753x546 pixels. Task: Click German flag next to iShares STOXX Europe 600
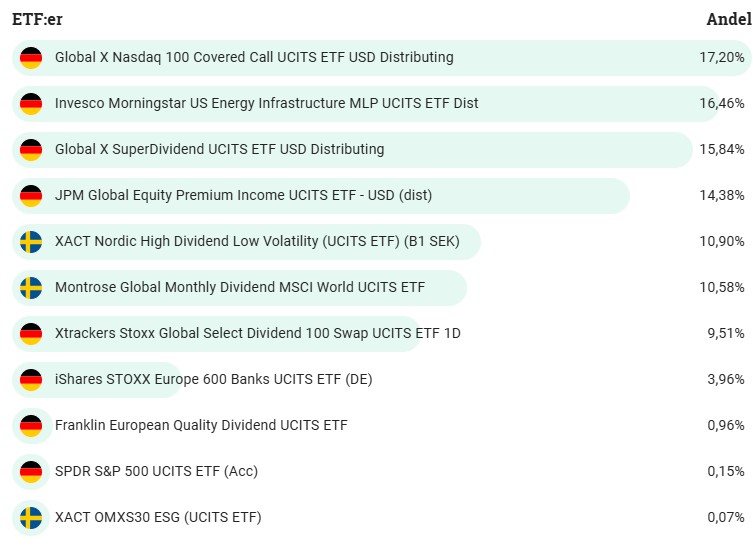point(31,380)
